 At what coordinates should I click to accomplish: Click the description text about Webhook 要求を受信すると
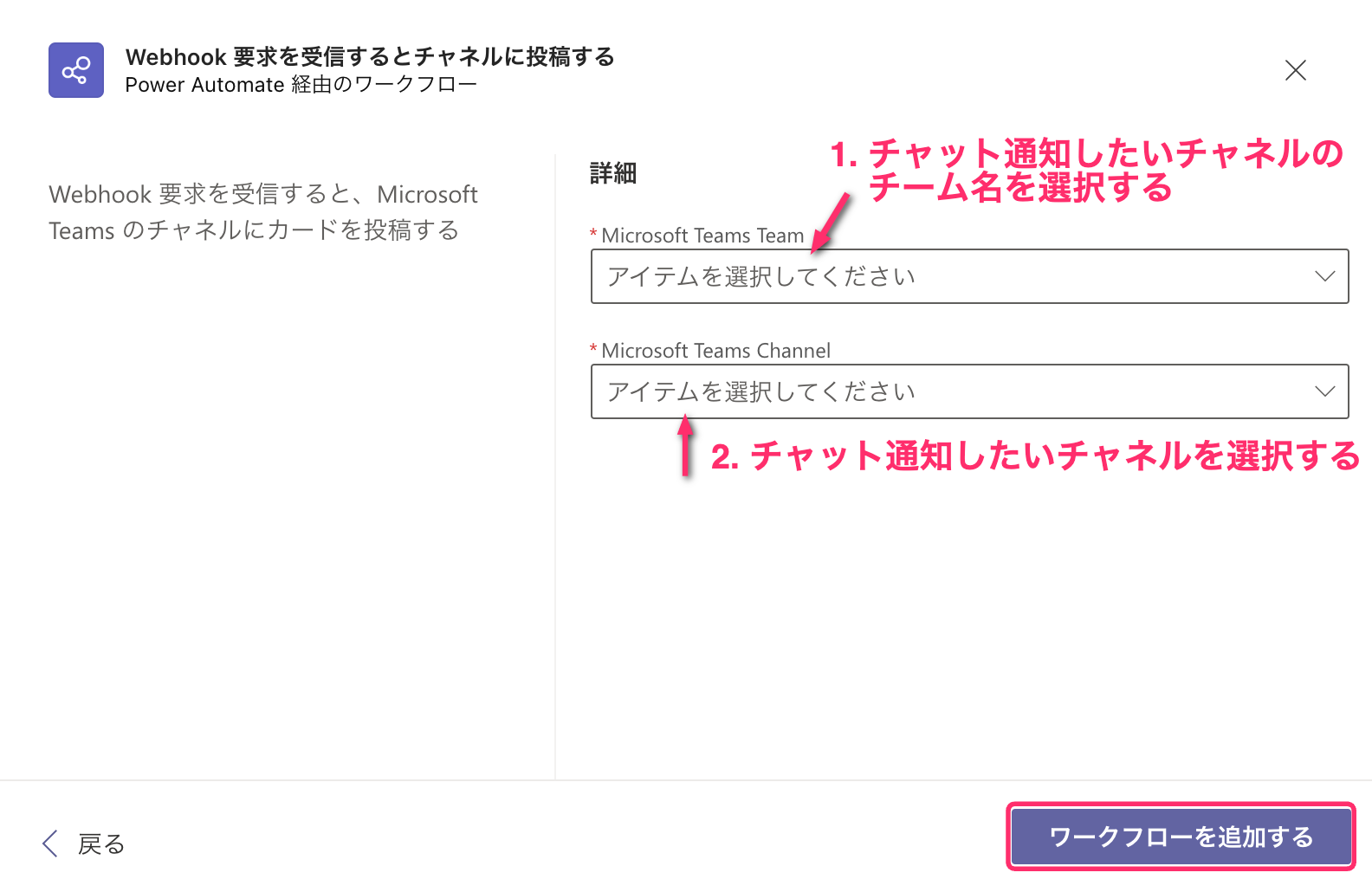[263, 212]
